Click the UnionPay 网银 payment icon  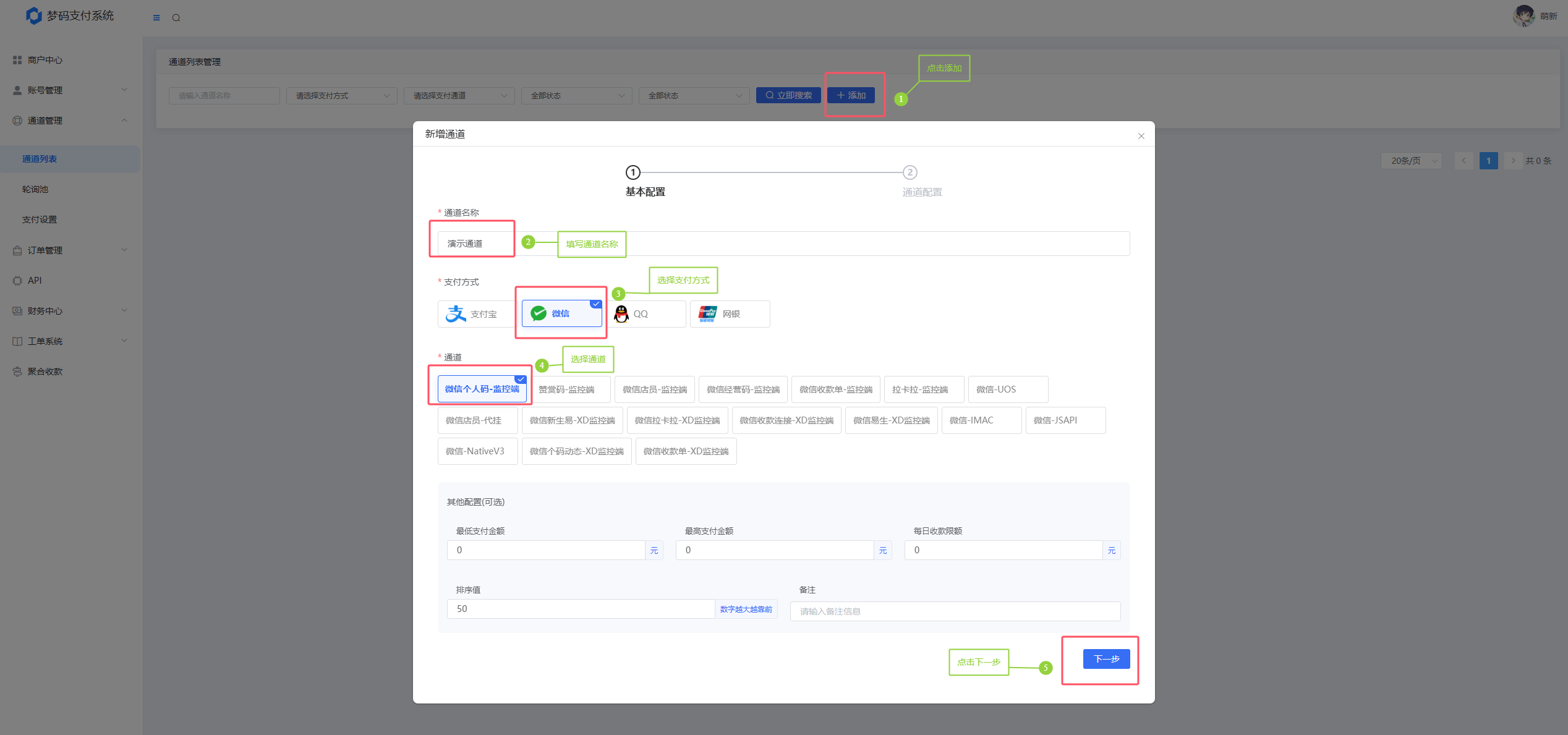[707, 314]
